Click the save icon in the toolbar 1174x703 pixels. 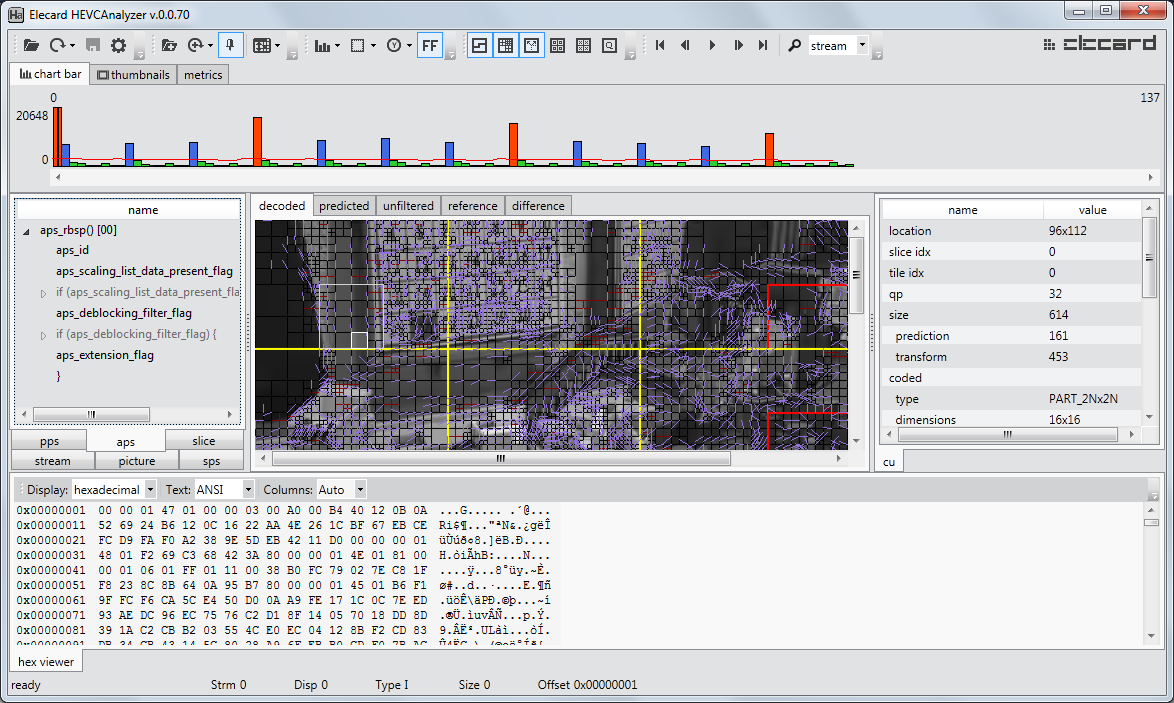tap(93, 46)
